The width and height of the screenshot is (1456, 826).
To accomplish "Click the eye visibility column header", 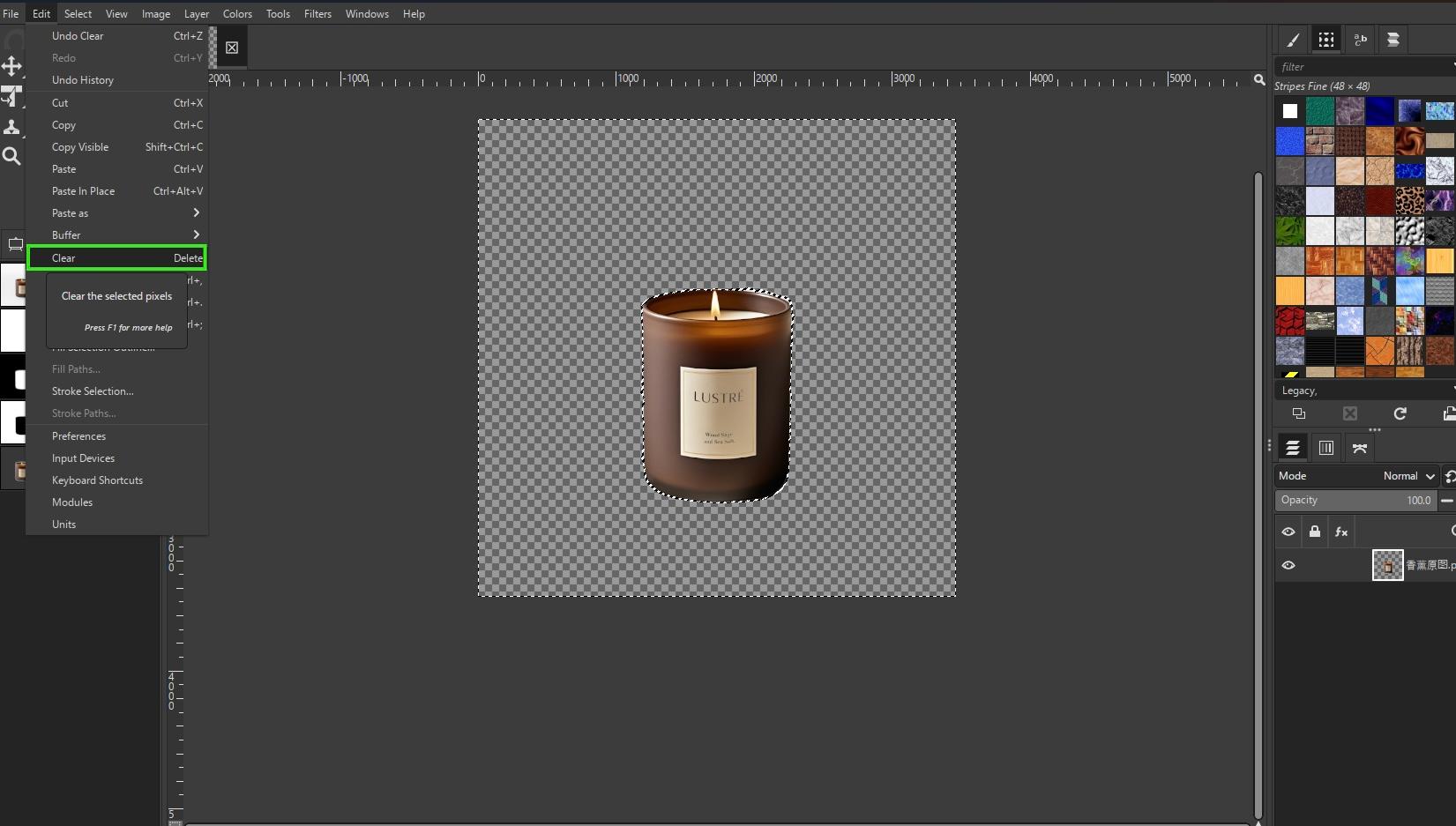I will coord(1288,532).
